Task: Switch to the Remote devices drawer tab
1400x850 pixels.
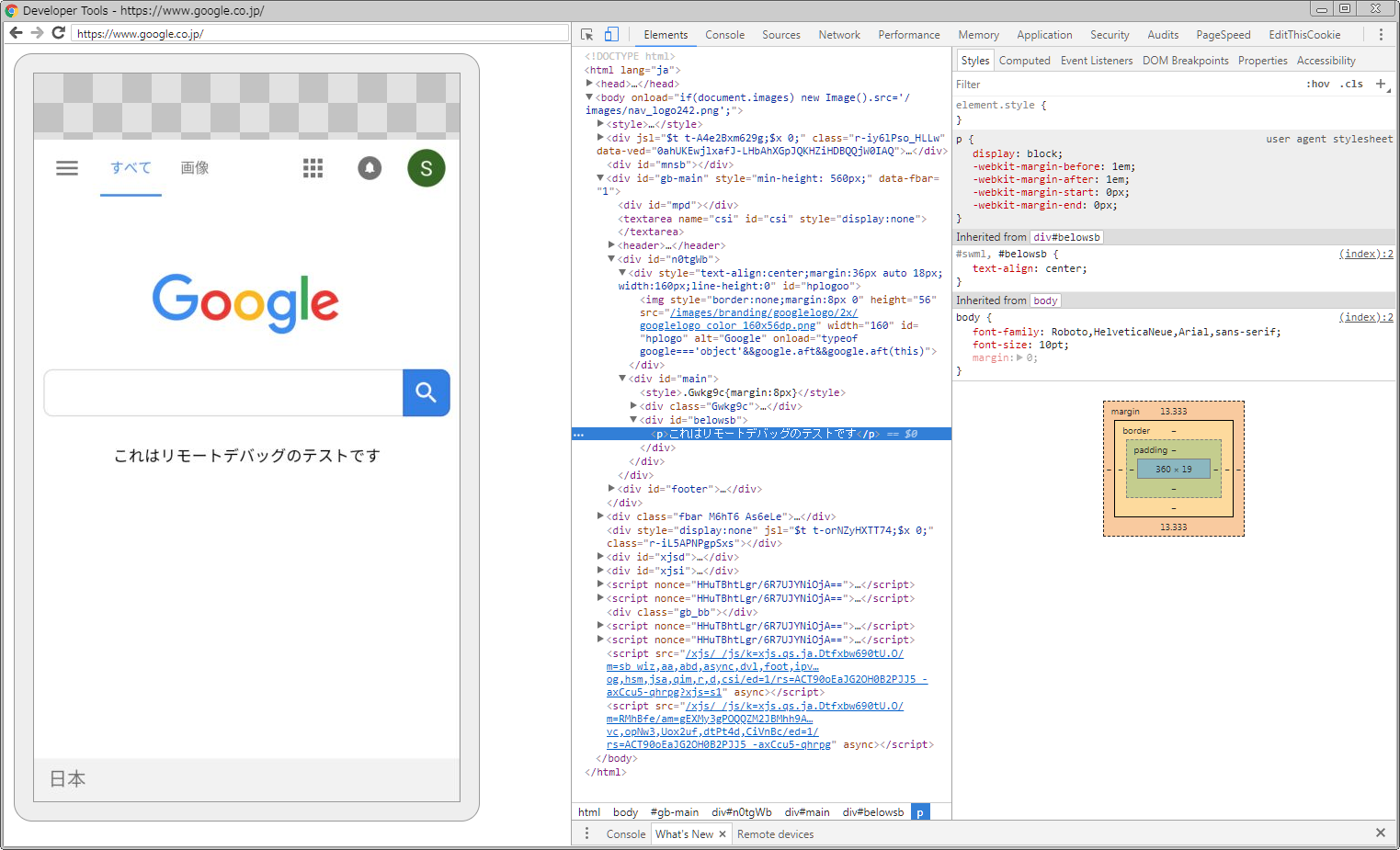Action: [775, 834]
